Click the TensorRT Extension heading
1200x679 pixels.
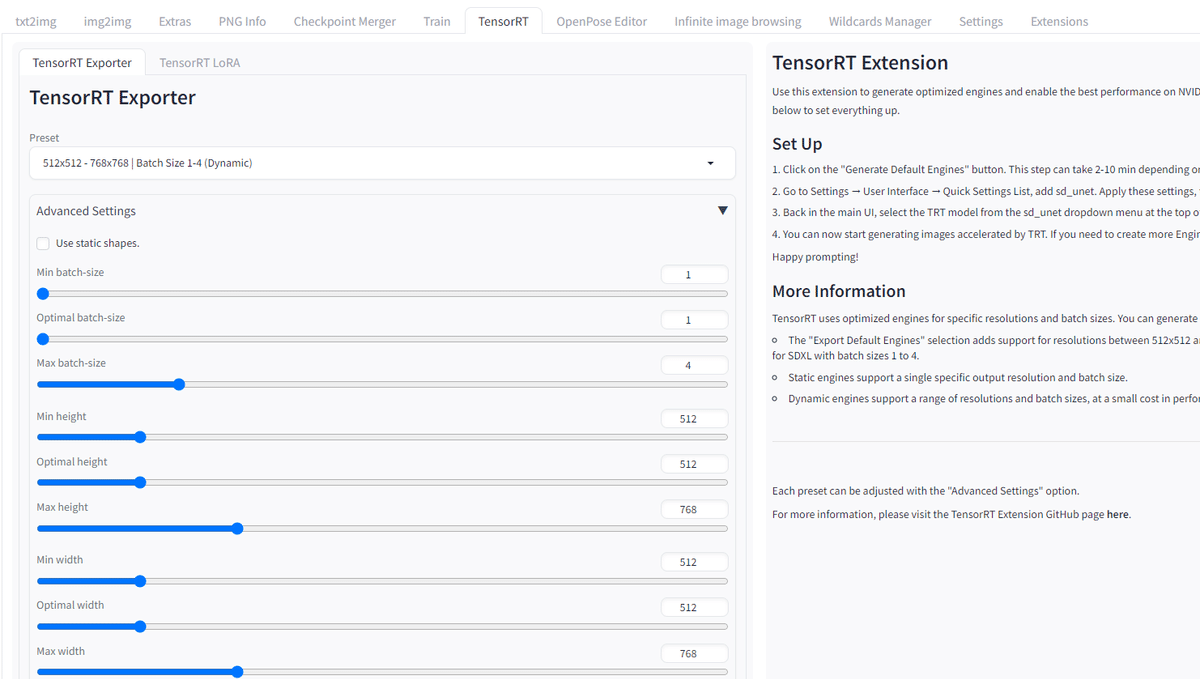click(860, 63)
